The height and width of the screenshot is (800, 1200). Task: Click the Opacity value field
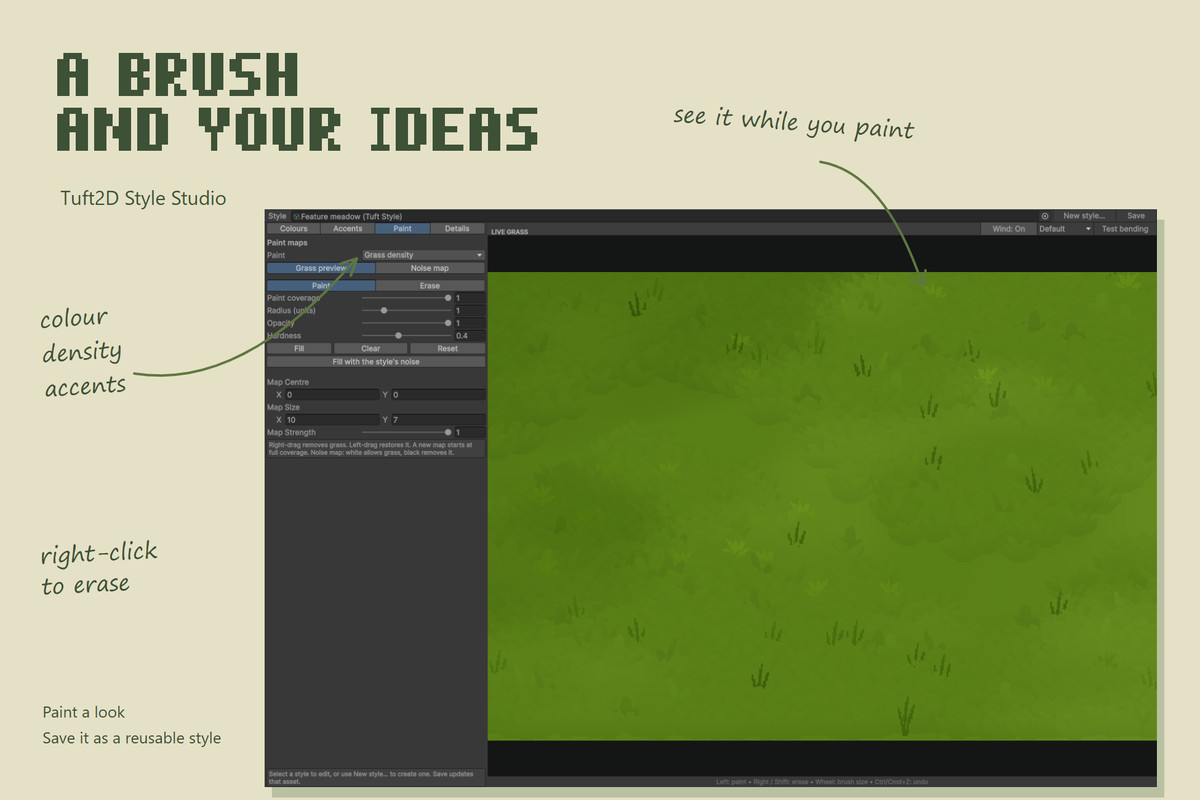pyautogui.click(x=469, y=323)
